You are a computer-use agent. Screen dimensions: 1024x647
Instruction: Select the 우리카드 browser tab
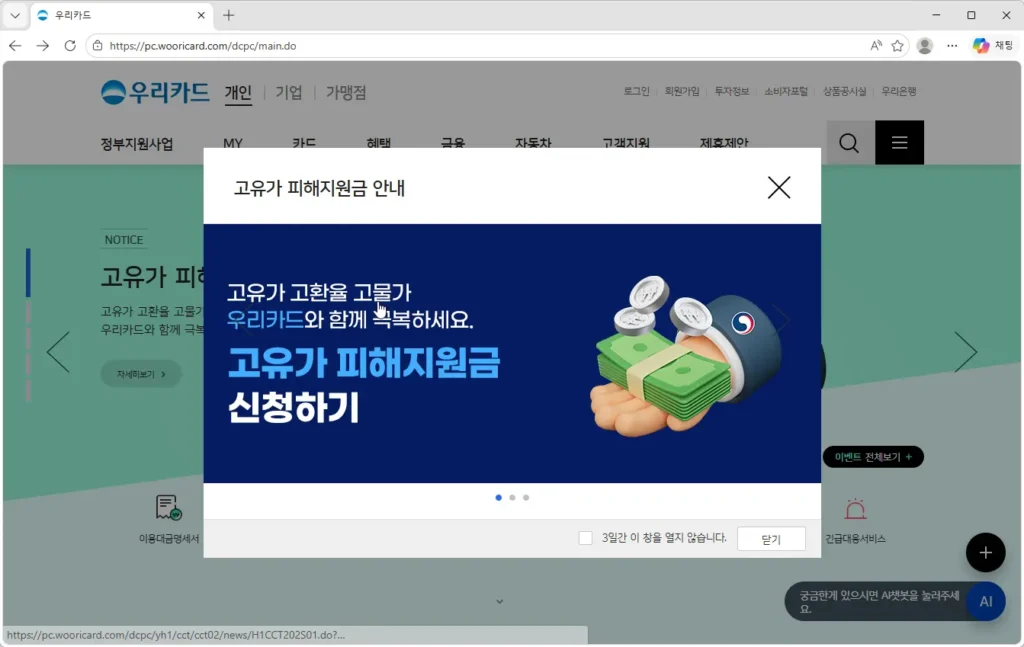click(121, 15)
